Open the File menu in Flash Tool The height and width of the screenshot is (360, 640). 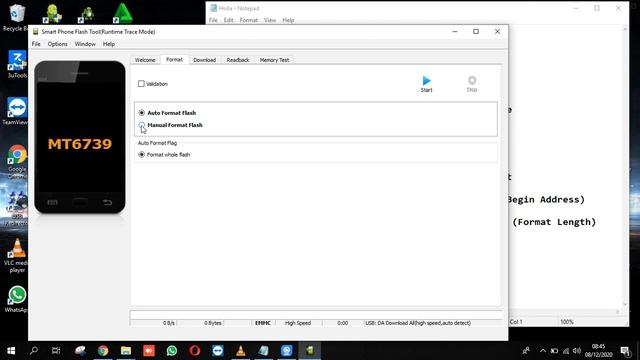36,44
